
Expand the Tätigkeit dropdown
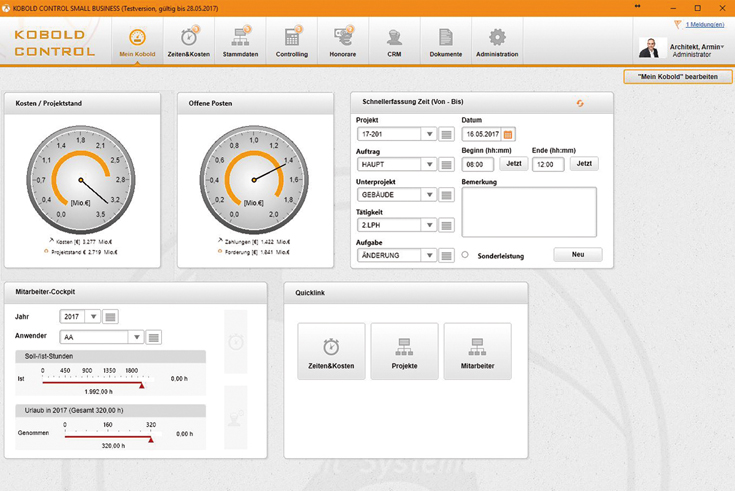(x=429, y=225)
